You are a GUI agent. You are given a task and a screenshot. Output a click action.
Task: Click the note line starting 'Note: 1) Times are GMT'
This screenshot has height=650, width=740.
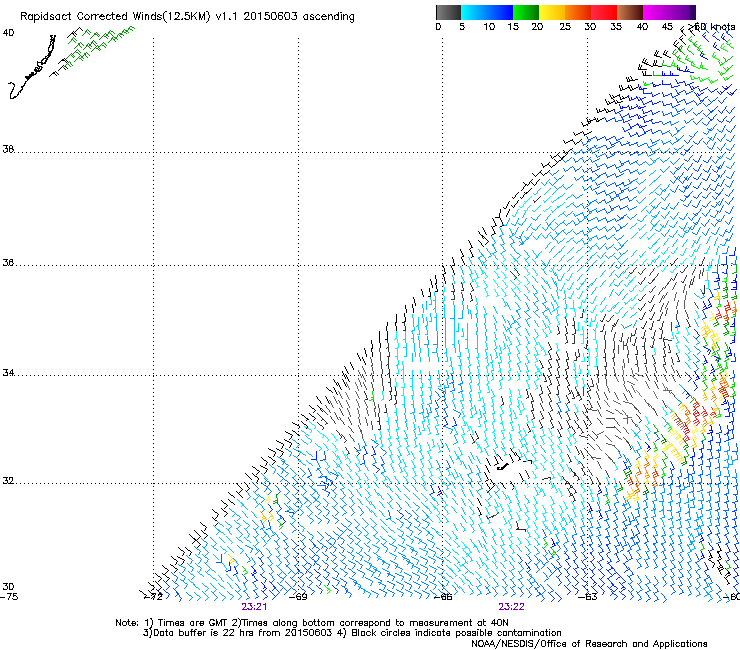pos(311,623)
